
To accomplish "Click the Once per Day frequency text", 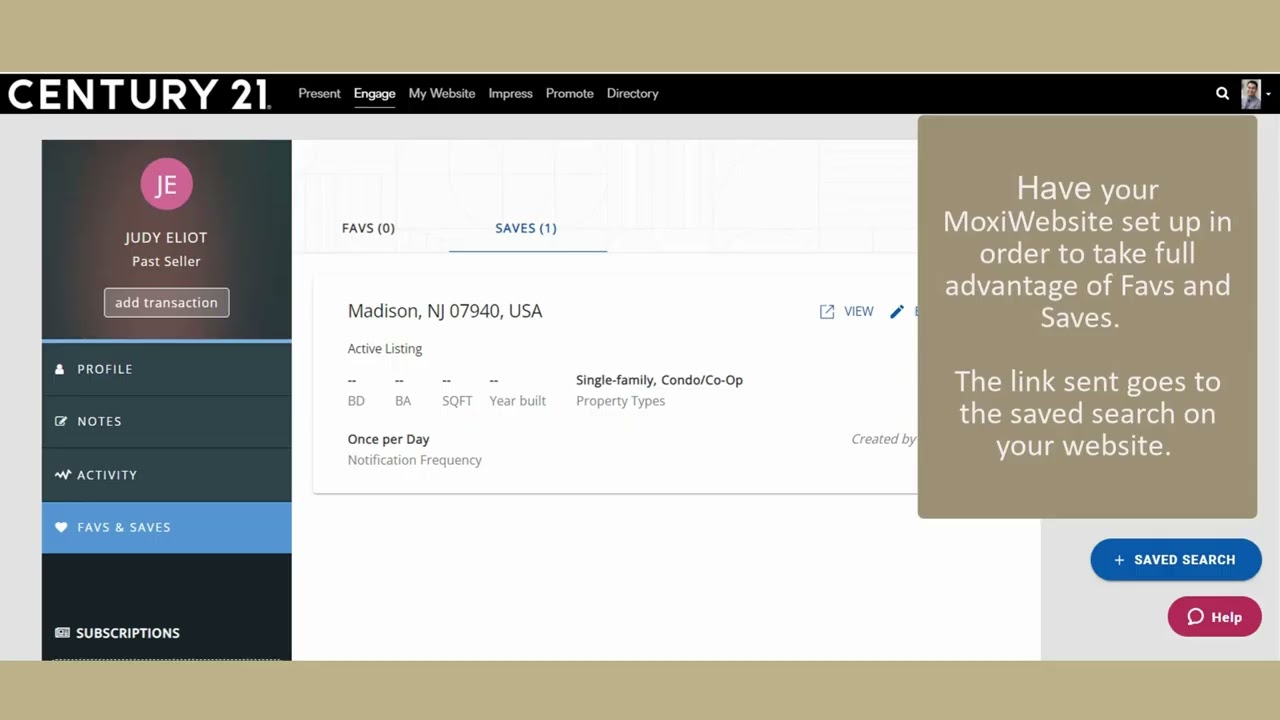I will coord(388,439).
